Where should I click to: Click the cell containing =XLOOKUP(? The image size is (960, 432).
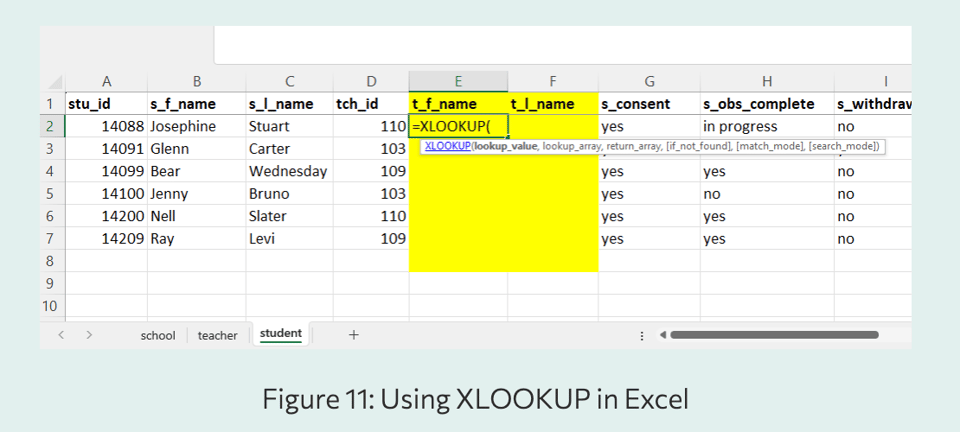[x=458, y=126]
